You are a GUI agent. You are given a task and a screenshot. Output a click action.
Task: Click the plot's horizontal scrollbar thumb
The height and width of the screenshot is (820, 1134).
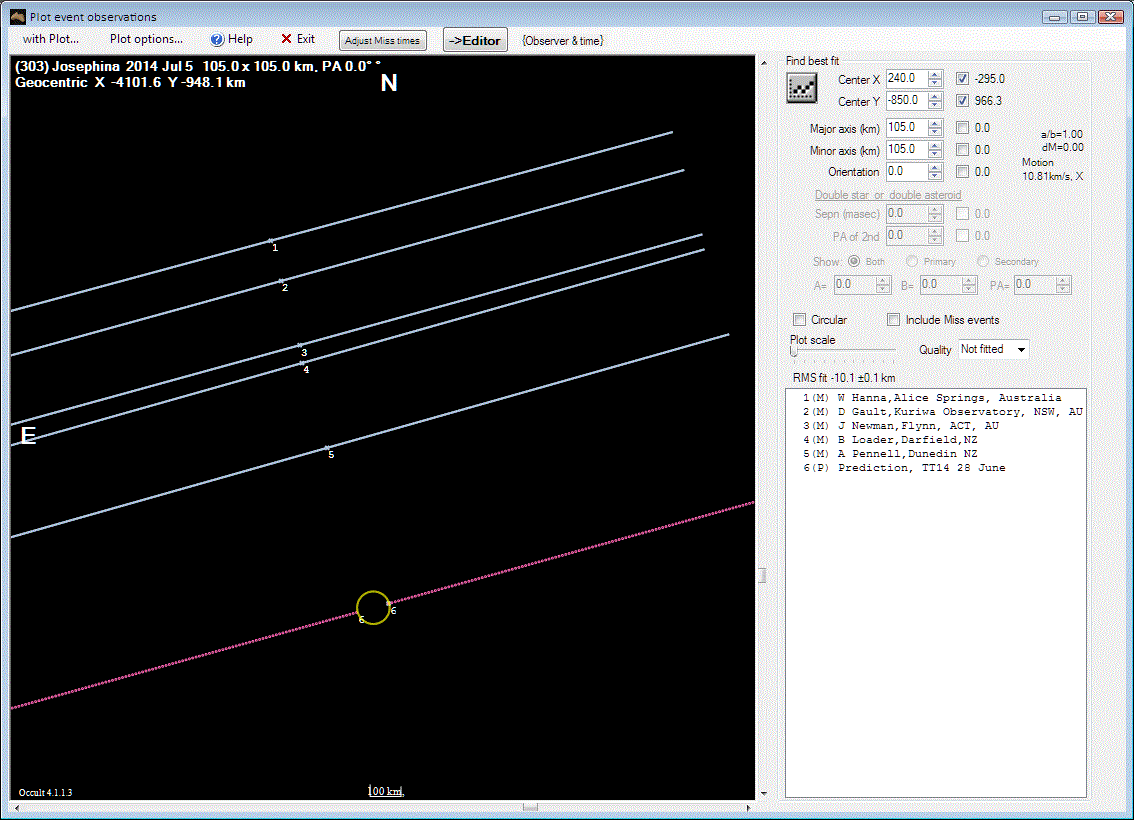[x=530, y=808]
